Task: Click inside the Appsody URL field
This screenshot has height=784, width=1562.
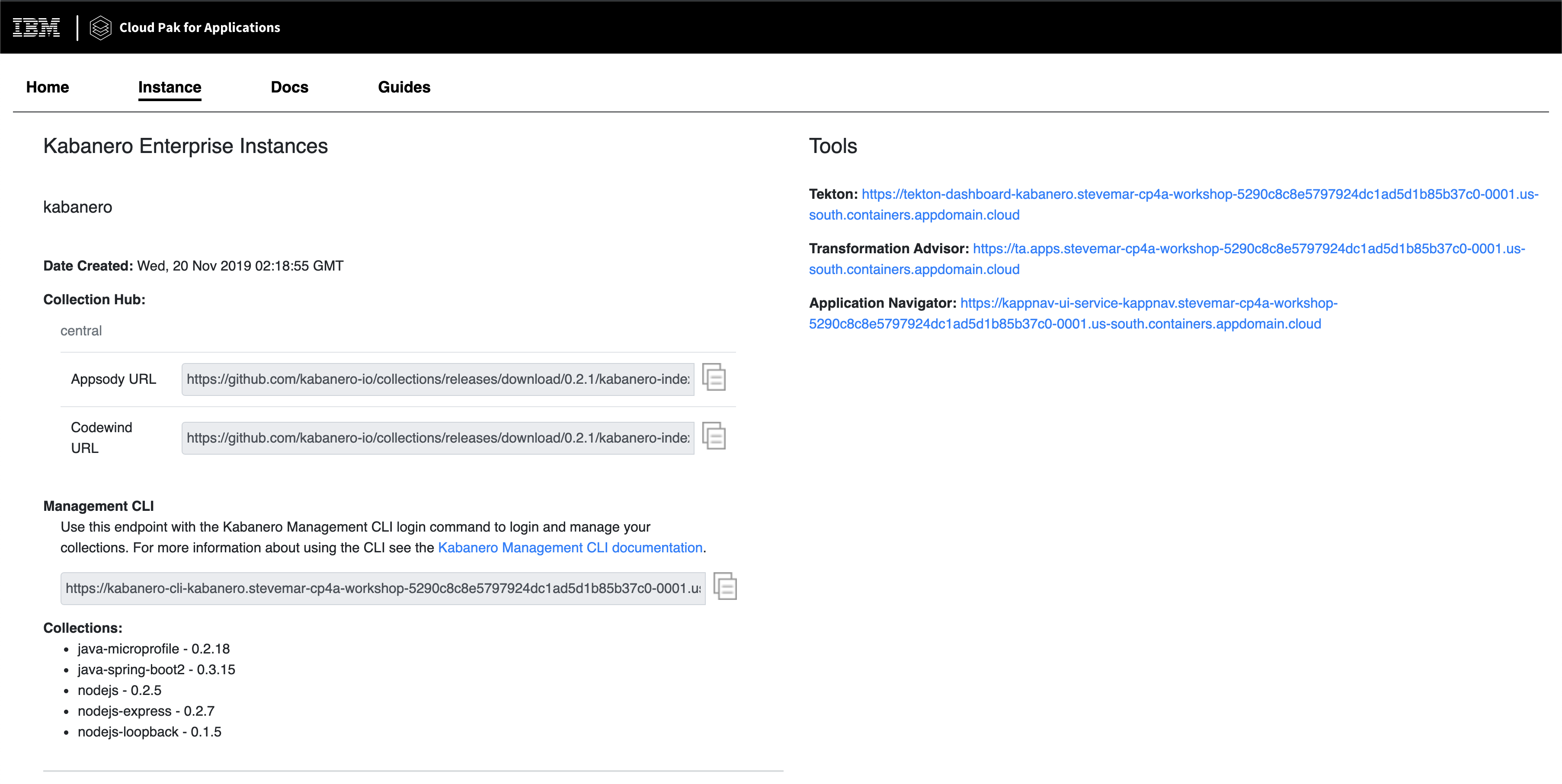Action: [x=438, y=379]
